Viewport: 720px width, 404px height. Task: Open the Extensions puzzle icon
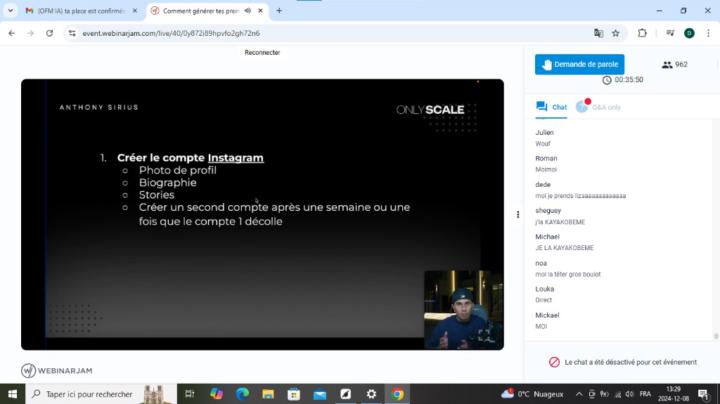pos(642,33)
